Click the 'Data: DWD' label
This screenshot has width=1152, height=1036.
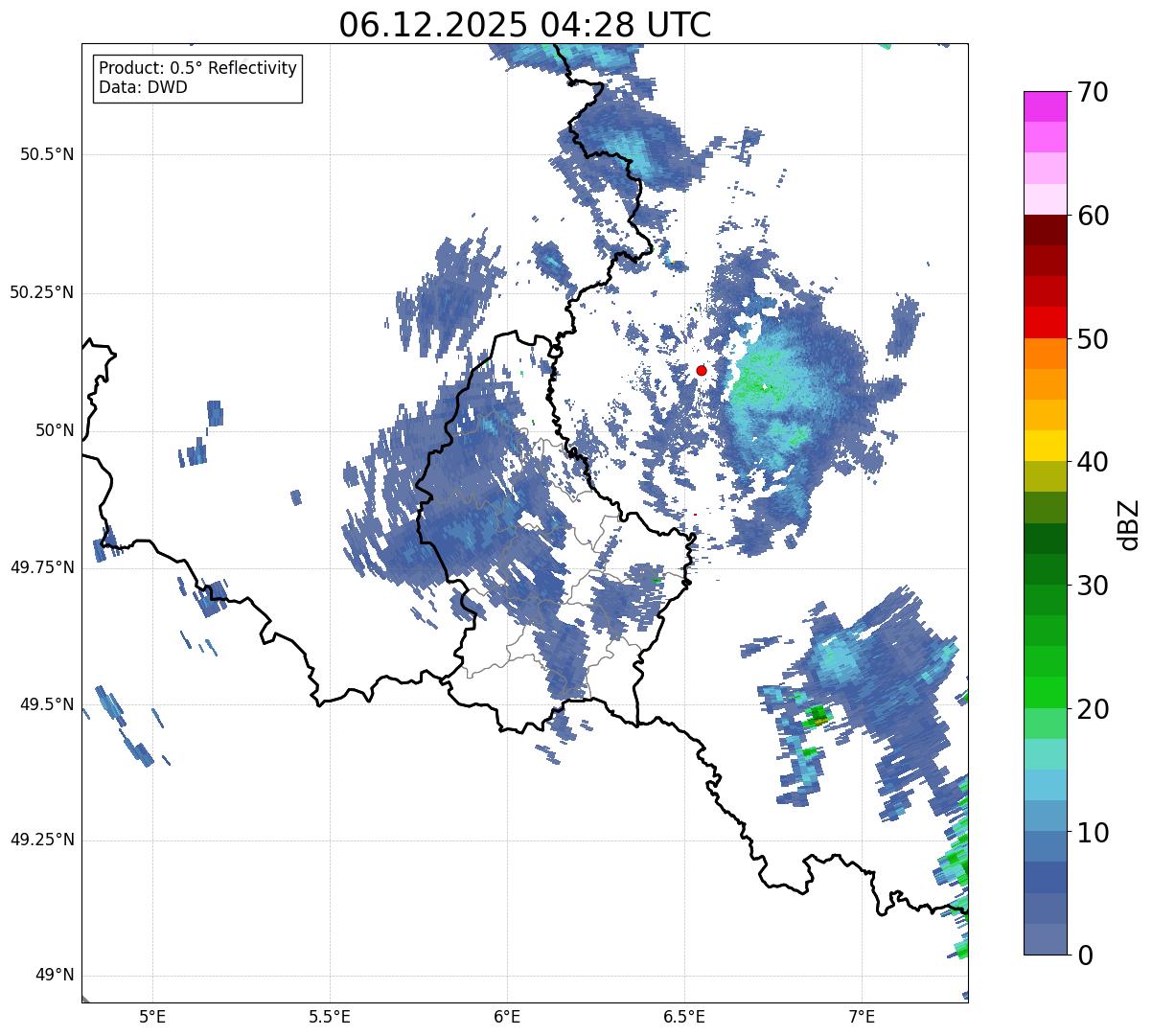(143, 87)
